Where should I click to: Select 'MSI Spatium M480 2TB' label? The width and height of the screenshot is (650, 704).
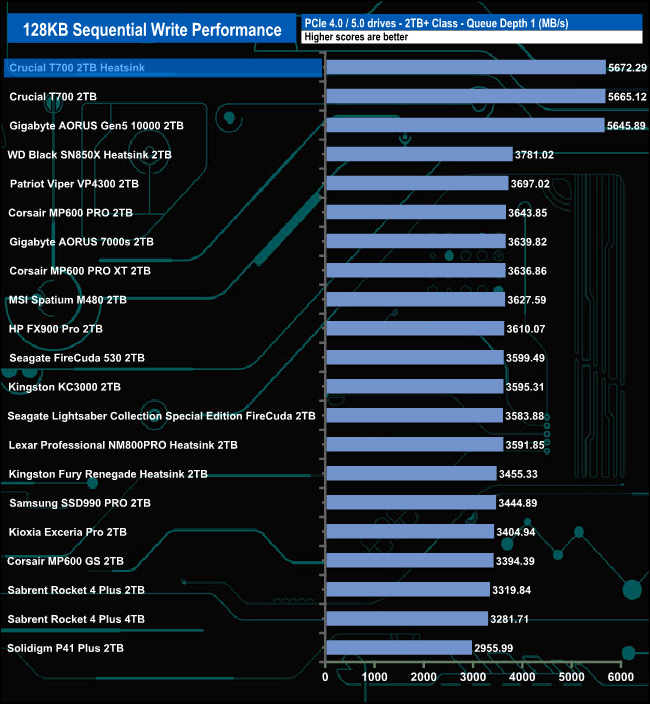[68, 300]
